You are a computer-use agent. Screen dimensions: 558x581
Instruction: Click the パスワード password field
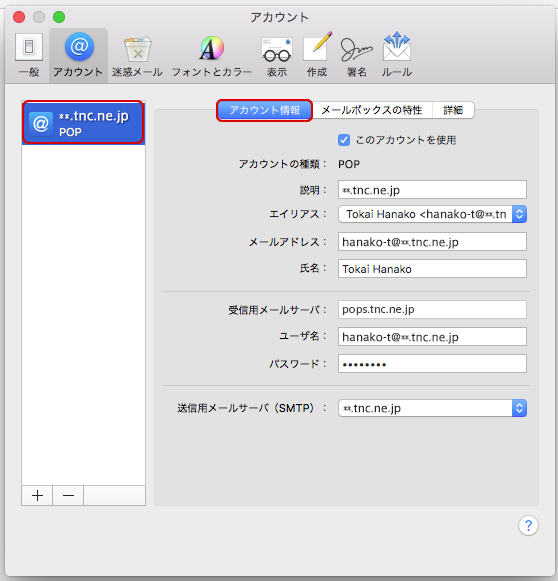point(432,363)
